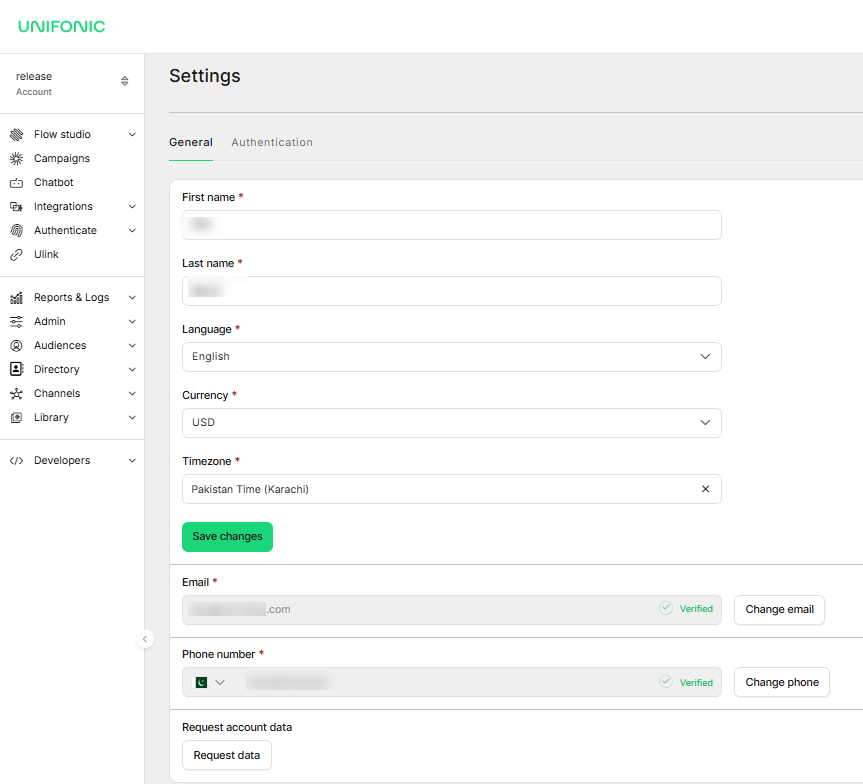Expand the Channels menu chevron
The image size is (863, 784).
(x=132, y=394)
